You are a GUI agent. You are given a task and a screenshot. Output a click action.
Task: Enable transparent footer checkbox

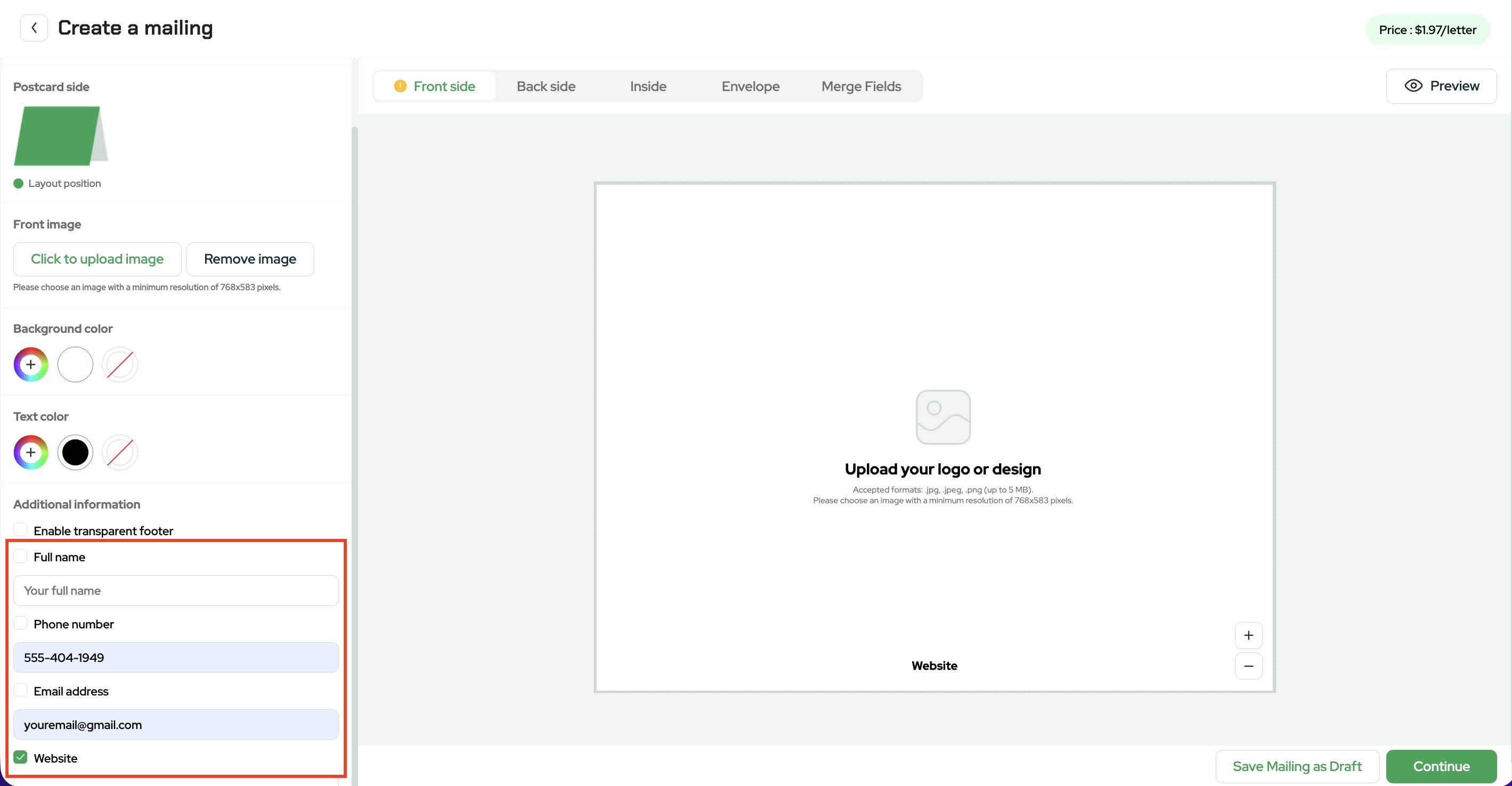(x=21, y=530)
